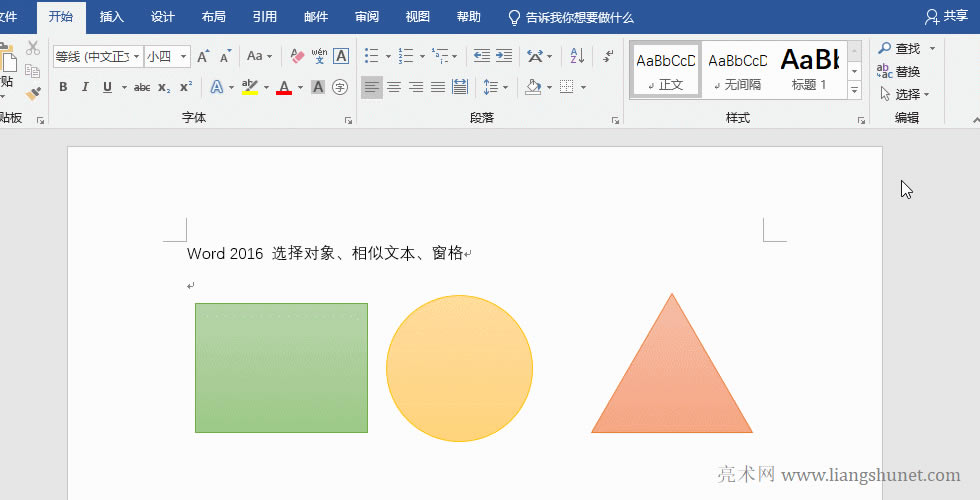
Task: Click the Clear Formatting eraser icon
Action: pyautogui.click(x=296, y=56)
